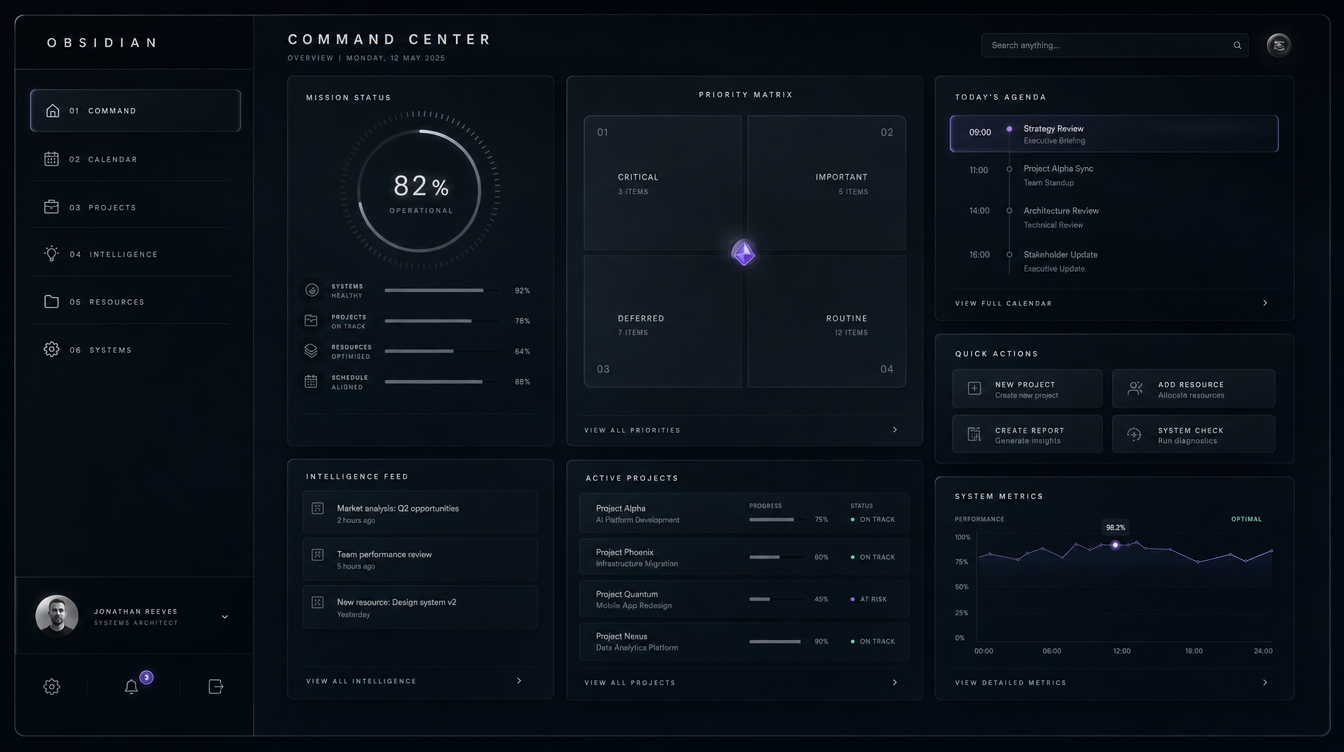Open the notifications bell icon
The height and width of the screenshot is (752, 1344).
click(x=131, y=686)
